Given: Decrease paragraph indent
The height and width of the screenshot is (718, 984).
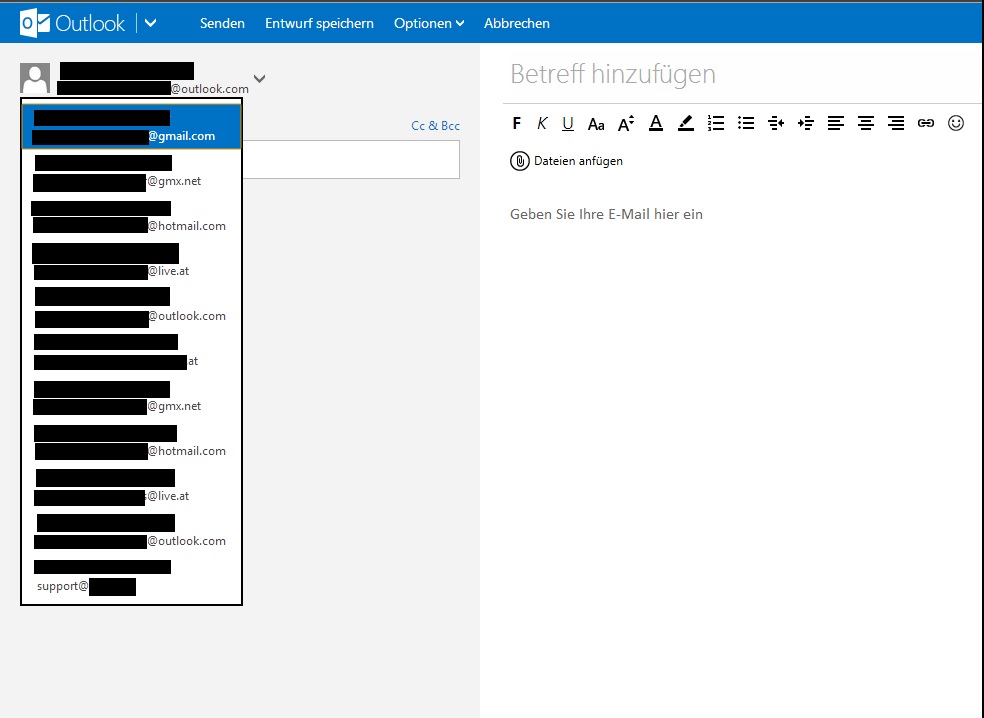Looking at the screenshot, I should point(776,123).
